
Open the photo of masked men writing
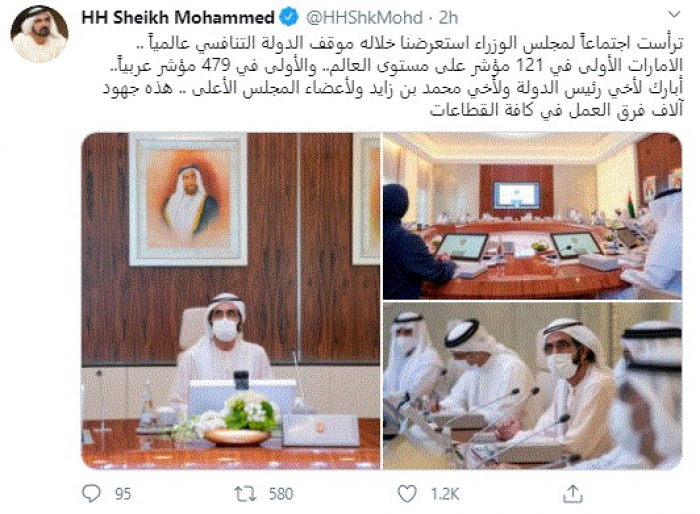click(532, 386)
